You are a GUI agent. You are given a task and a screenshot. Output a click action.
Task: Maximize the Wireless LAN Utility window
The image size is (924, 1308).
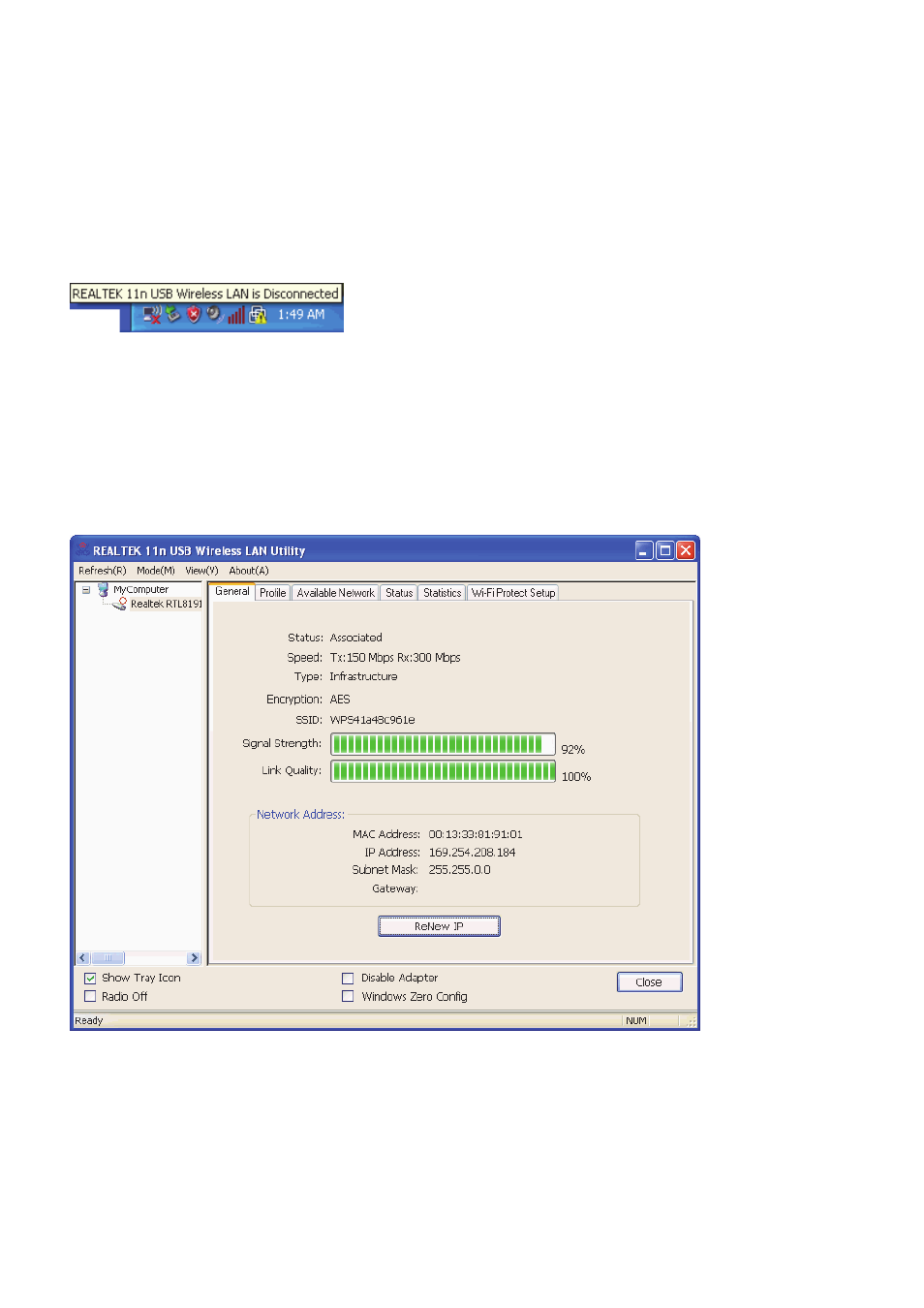(x=664, y=550)
